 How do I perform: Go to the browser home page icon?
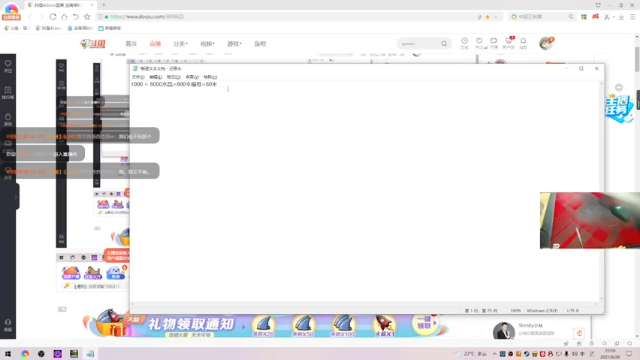point(64,17)
